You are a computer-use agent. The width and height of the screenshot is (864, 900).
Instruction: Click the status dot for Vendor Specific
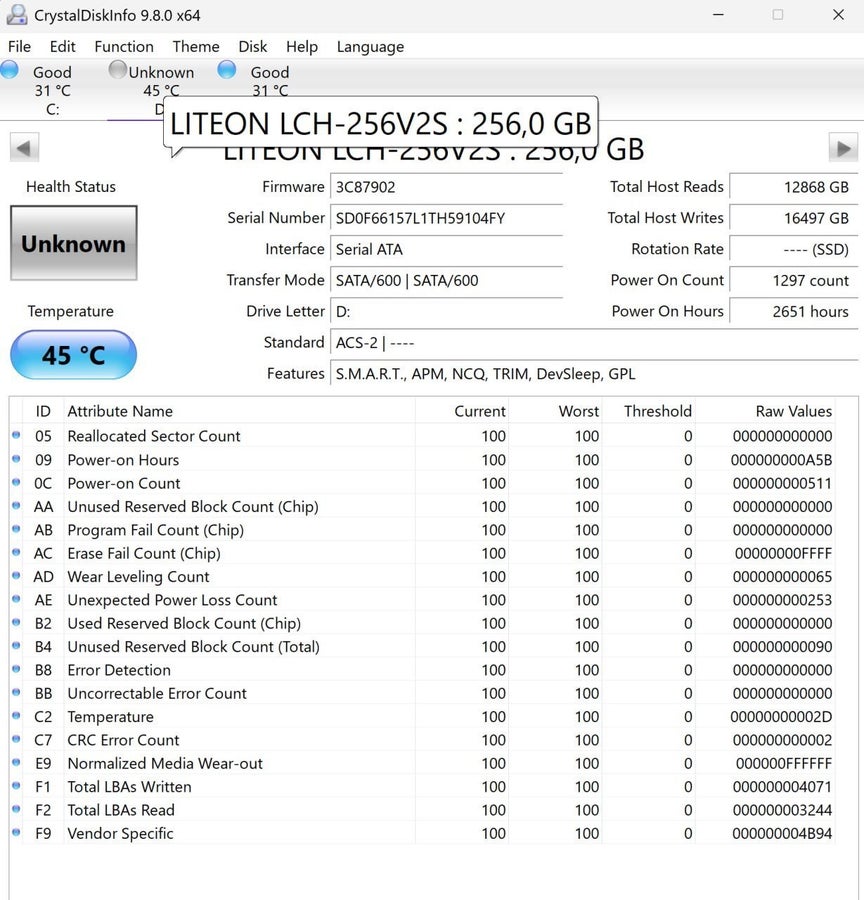[x=16, y=832]
